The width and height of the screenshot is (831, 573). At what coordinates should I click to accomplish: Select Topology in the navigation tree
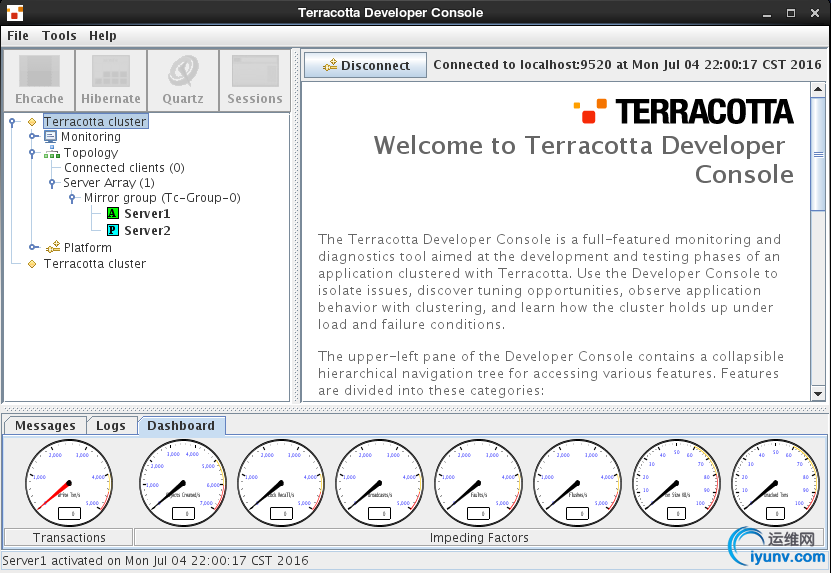[x=91, y=153]
